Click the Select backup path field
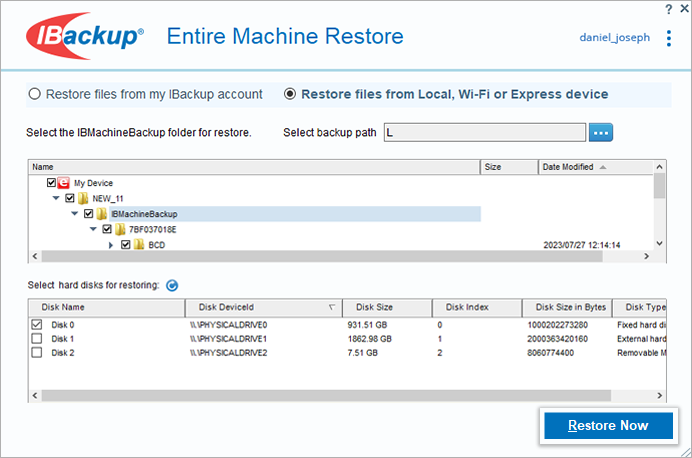Image resolution: width=692 pixels, height=458 pixels. point(485,133)
